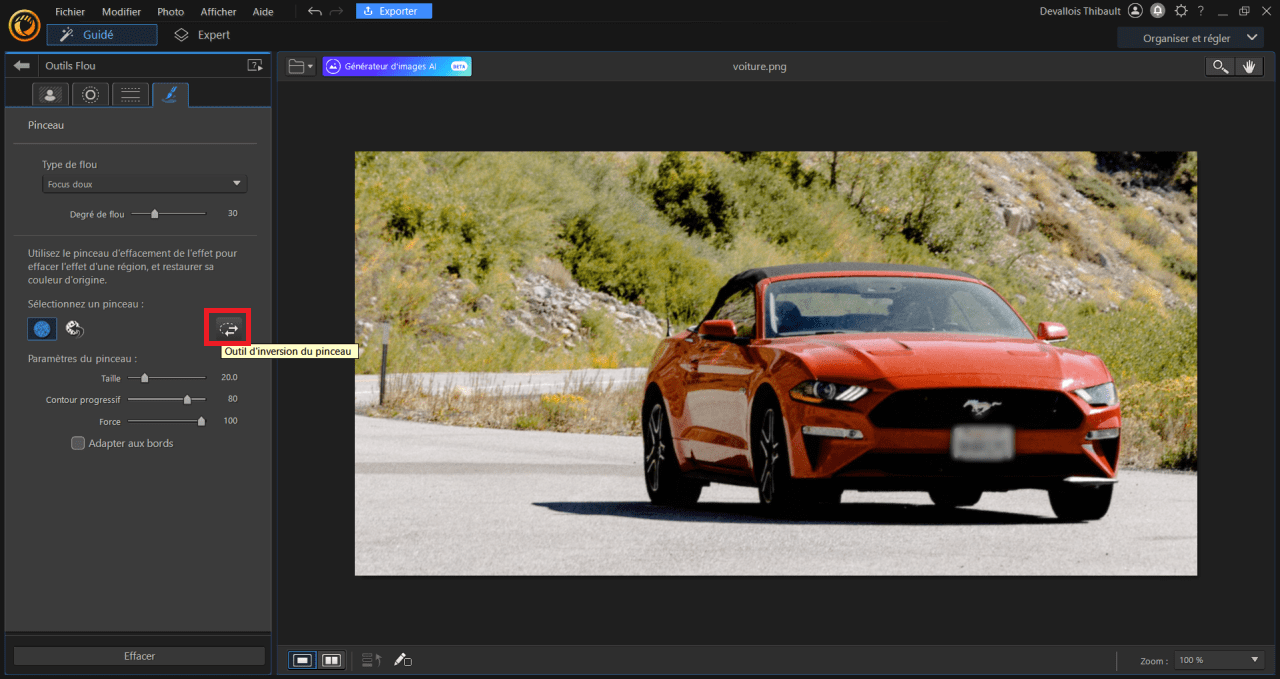Click the pencil mask display icon
Screen dimensions: 1280x679
[402, 660]
